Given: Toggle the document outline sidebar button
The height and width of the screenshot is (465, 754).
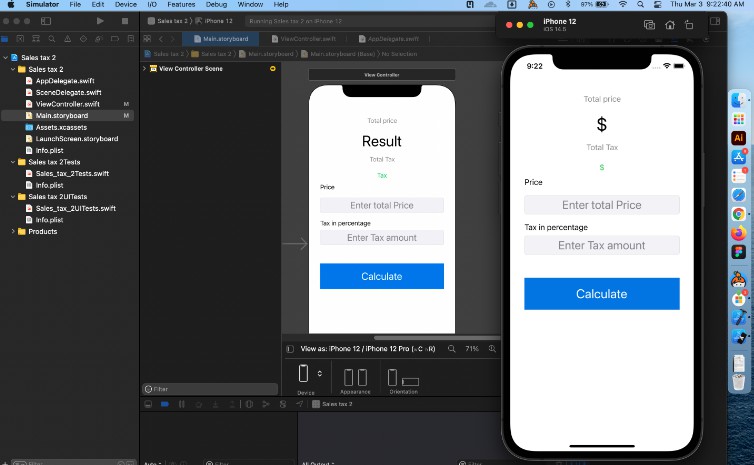Looking at the screenshot, I should click(x=290, y=349).
